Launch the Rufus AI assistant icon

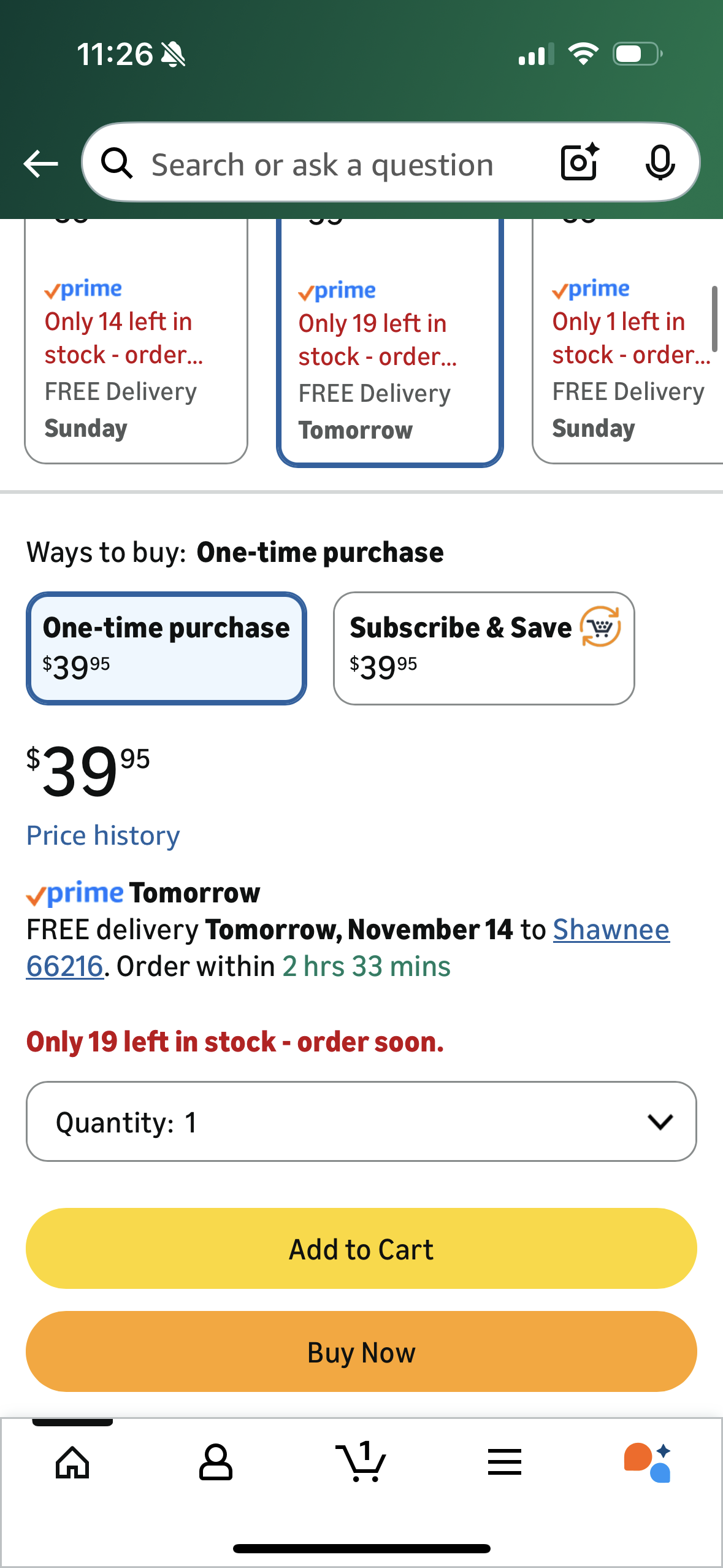tap(648, 1462)
